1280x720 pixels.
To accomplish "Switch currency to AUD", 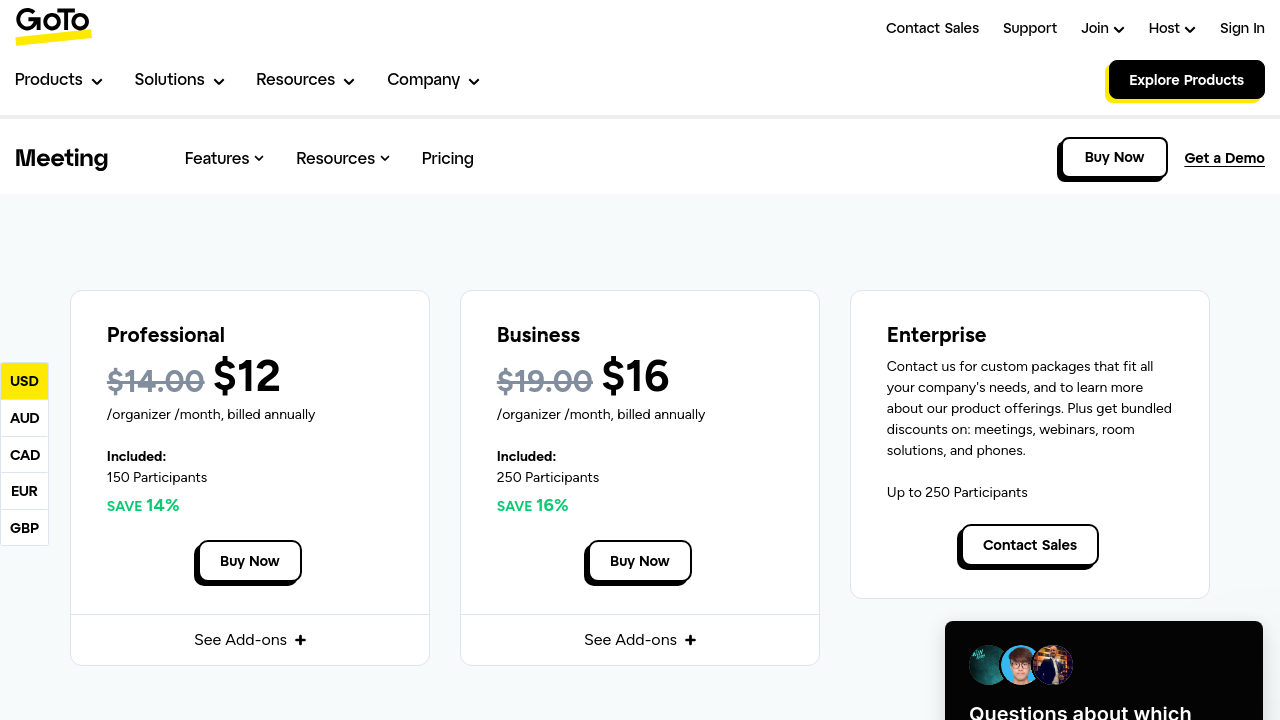I will [24, 418].
